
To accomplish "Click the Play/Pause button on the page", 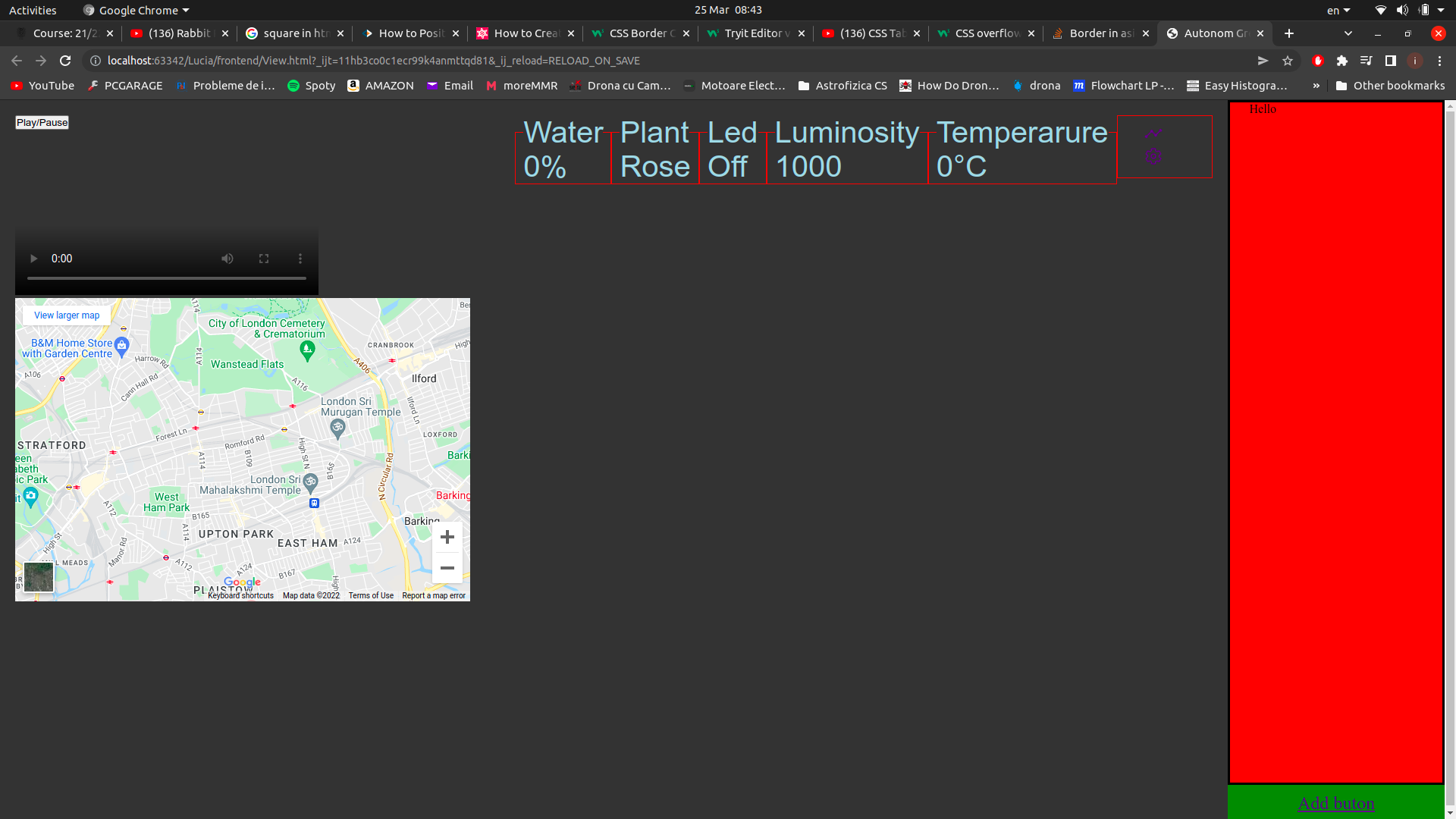I will [41, 122].
